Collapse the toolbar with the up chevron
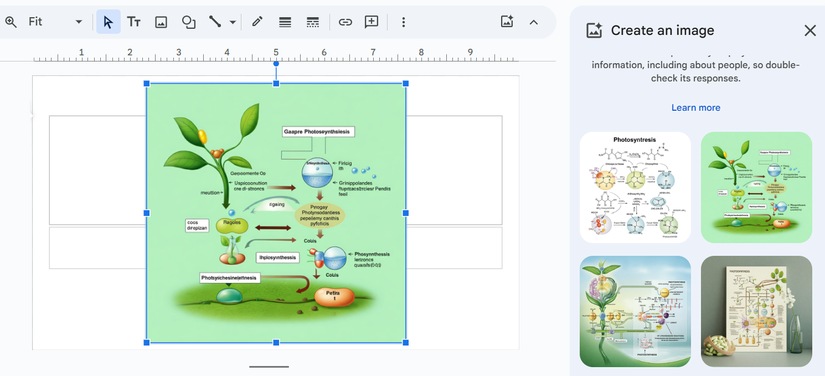 click(534, 22)
